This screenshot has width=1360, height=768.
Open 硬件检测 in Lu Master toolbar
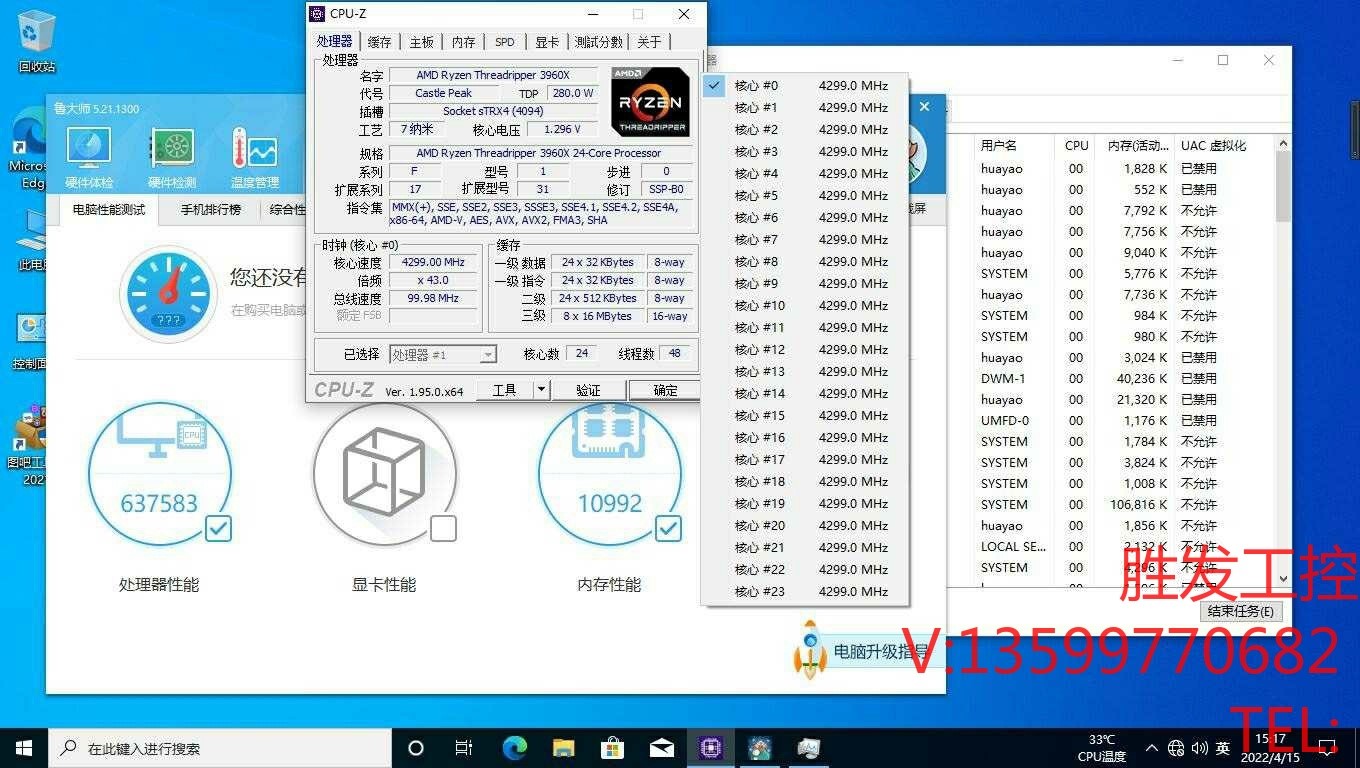172,157
